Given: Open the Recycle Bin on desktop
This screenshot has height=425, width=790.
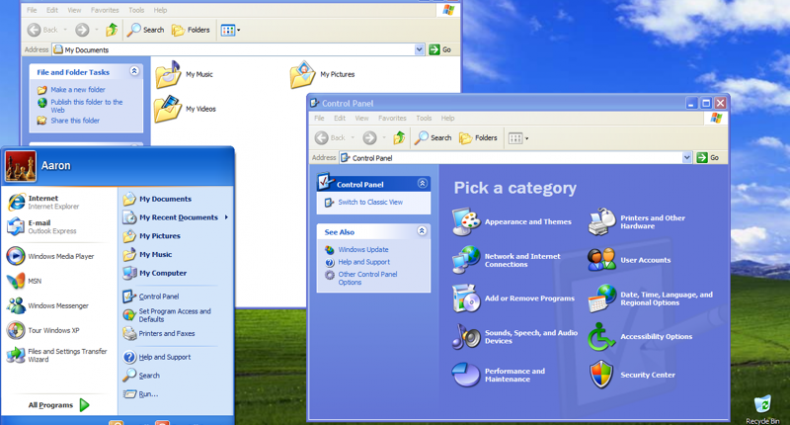Looking at the screenshot, I should [763, 404].
